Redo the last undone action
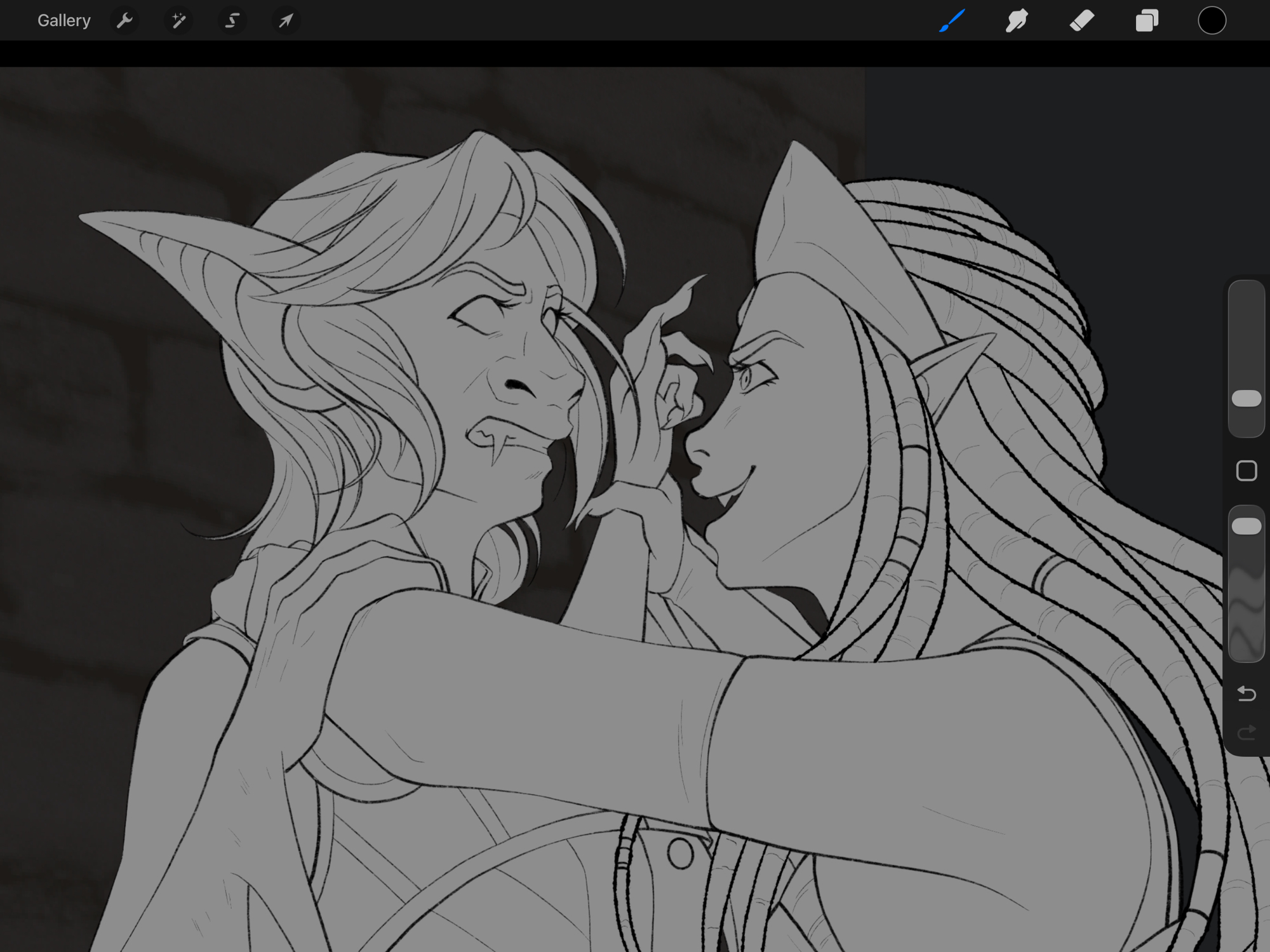The height and width of the screenshot is (952, 1270). point(1246,733)
